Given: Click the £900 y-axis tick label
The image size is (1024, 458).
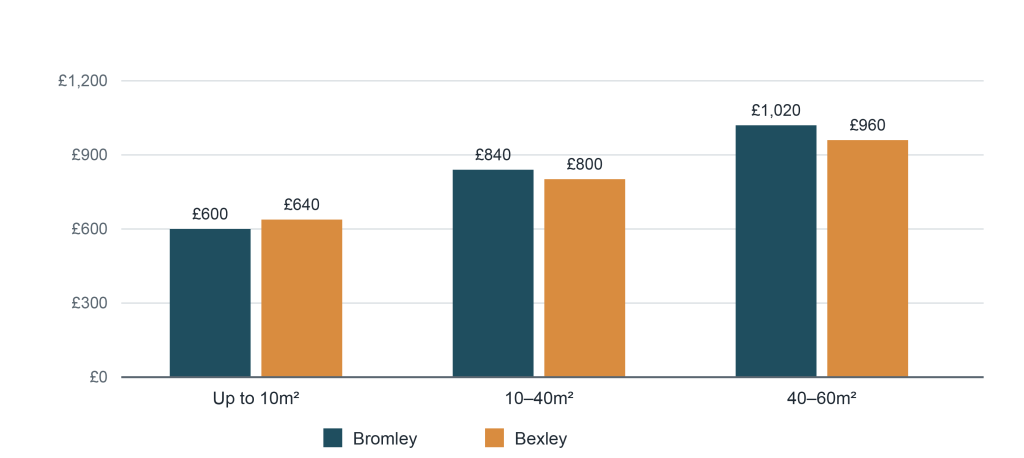Looking at the screenshot, I should (89, 155).
